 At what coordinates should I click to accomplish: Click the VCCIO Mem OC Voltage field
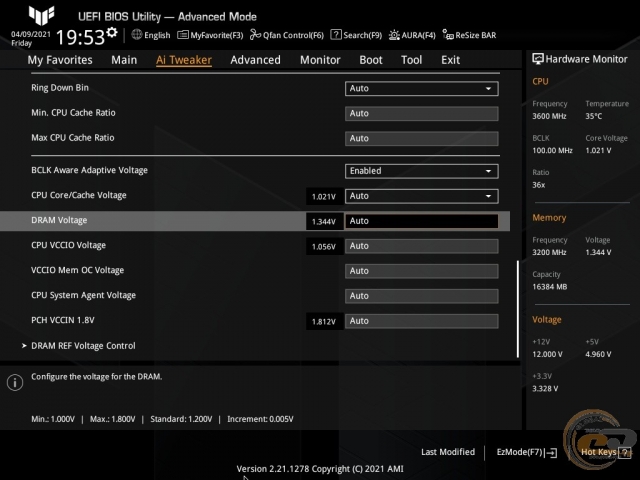[x=421, y=271]
